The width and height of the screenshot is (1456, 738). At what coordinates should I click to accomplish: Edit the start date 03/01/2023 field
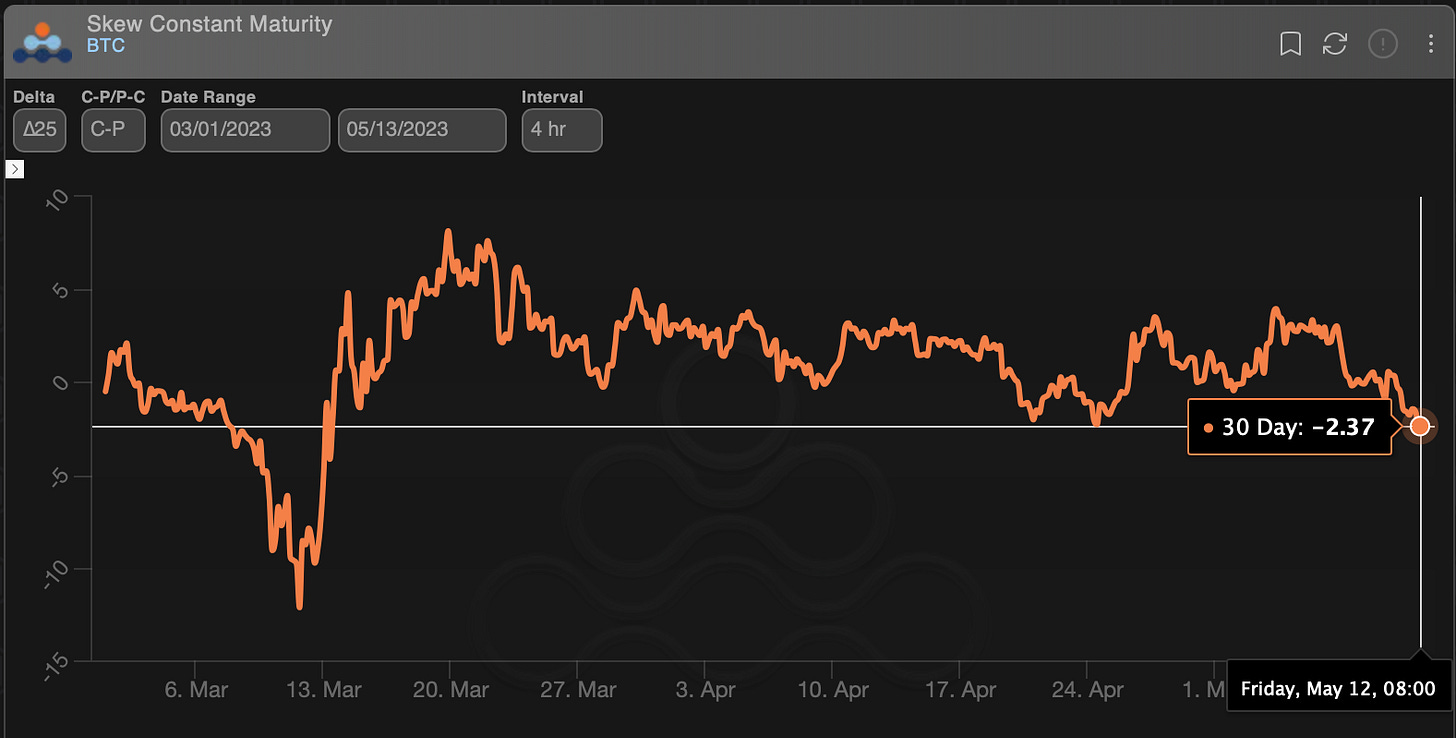245,130
